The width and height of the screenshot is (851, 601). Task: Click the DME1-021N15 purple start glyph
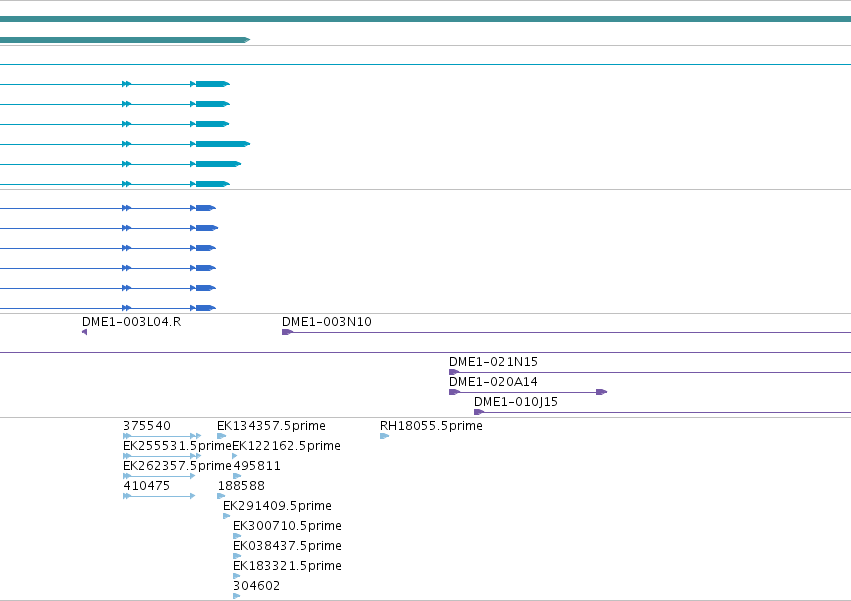pos(454,372)
